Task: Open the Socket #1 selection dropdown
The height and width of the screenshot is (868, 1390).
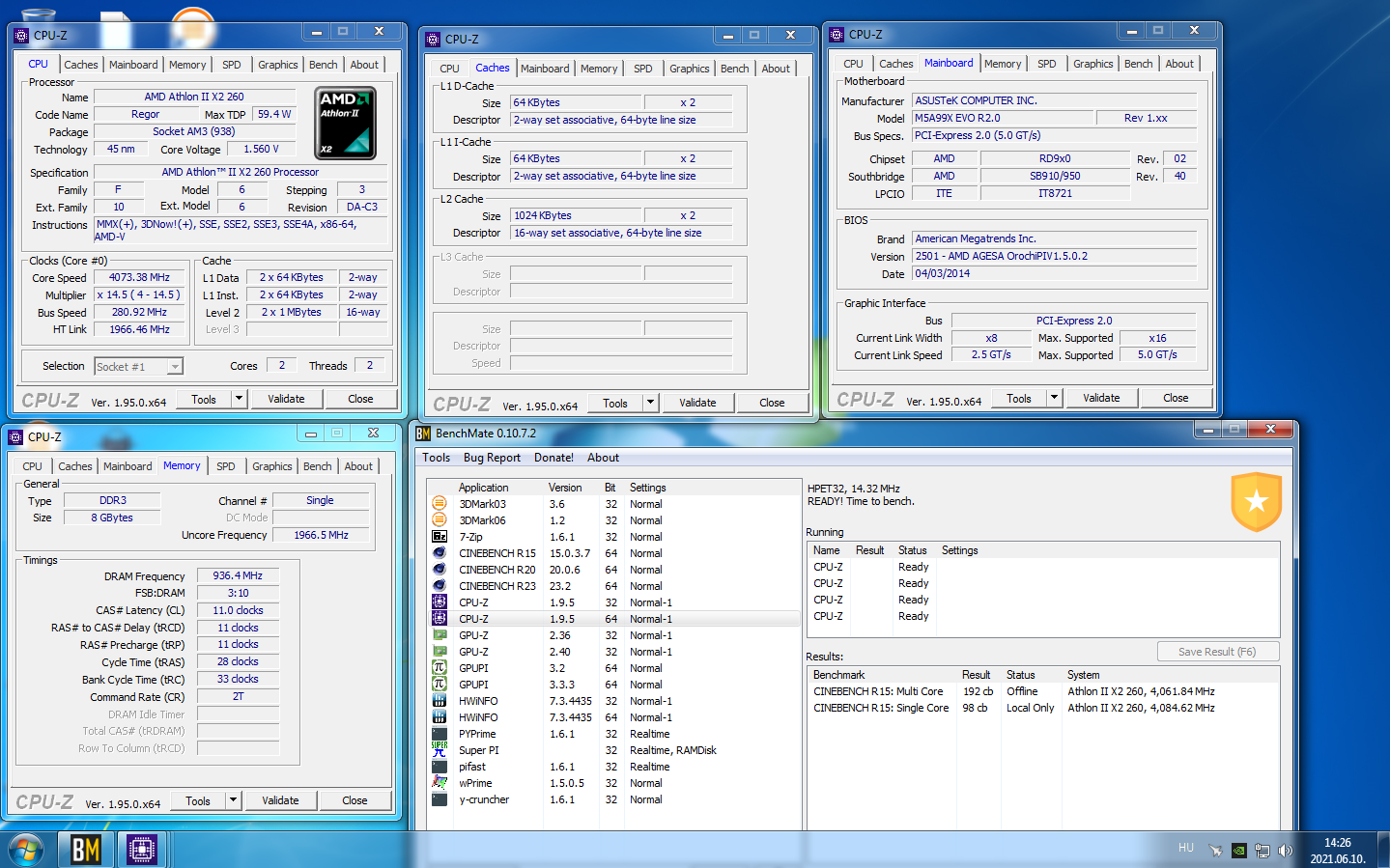Action: (x=175, y=367)
